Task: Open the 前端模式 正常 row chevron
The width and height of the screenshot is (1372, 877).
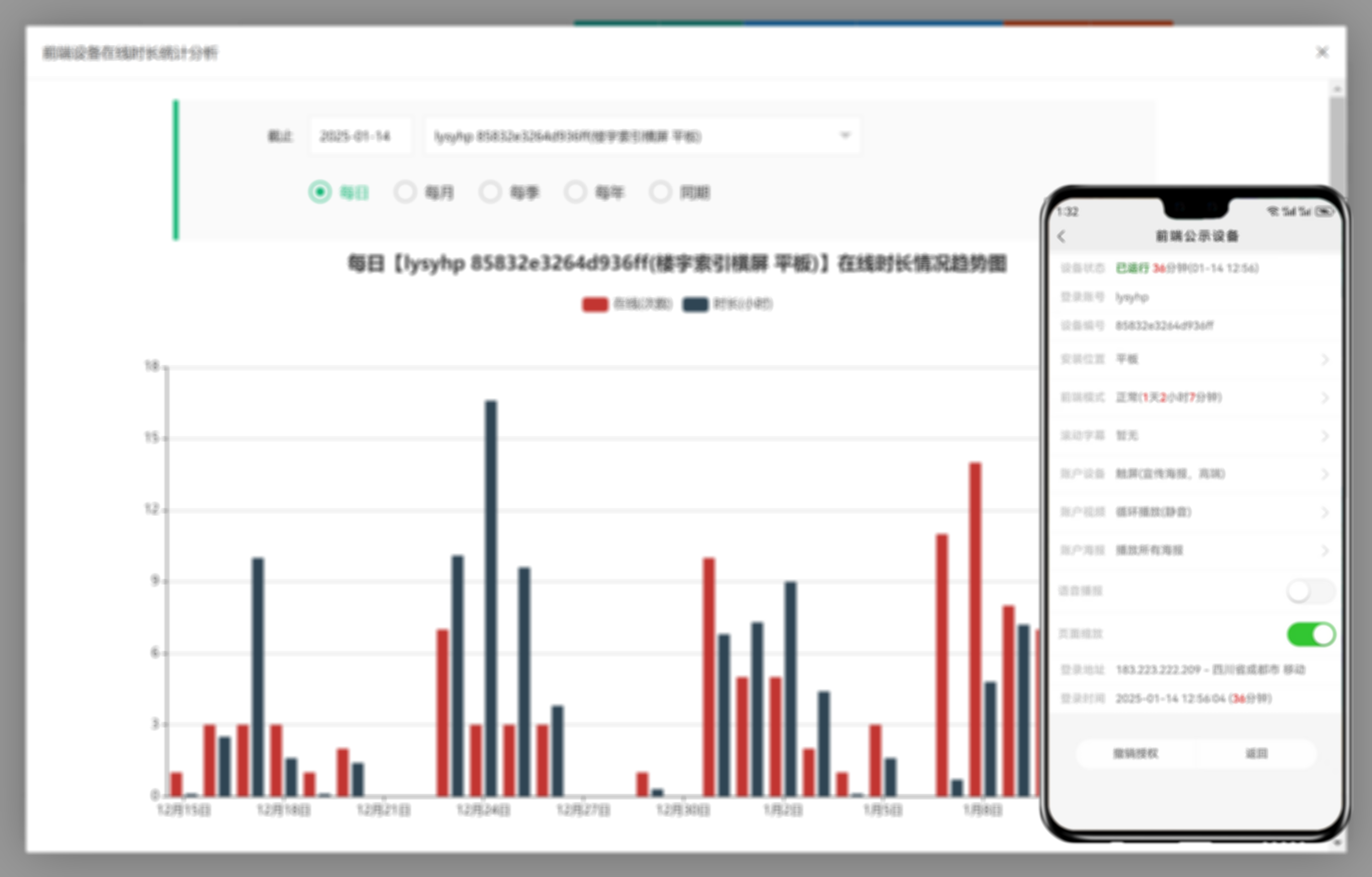Action: point(1324,398)
